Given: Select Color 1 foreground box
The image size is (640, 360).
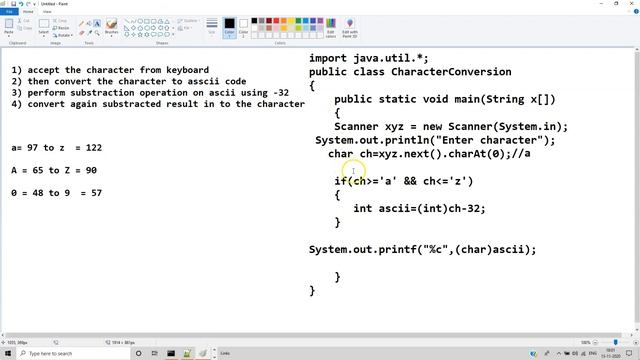Looking at the screenshot, I should (229, 28).
